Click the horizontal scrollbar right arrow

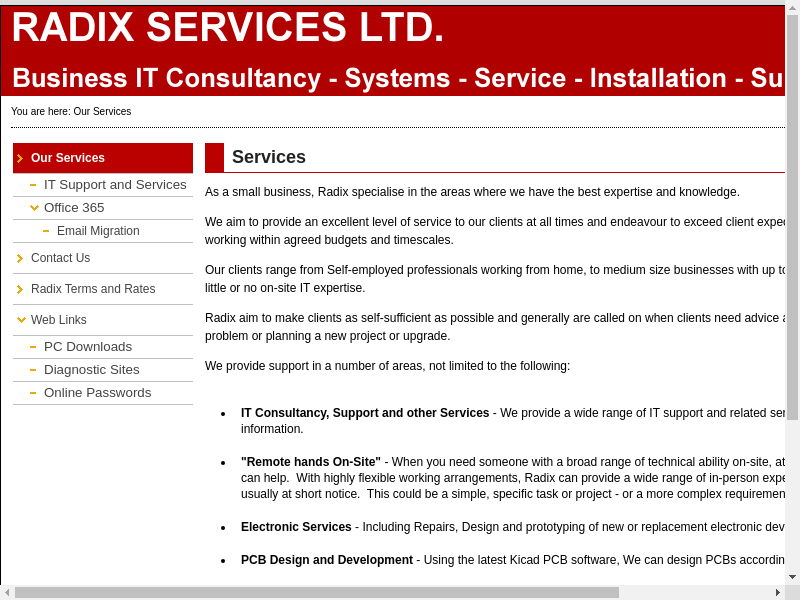click(x=778, y=592)
